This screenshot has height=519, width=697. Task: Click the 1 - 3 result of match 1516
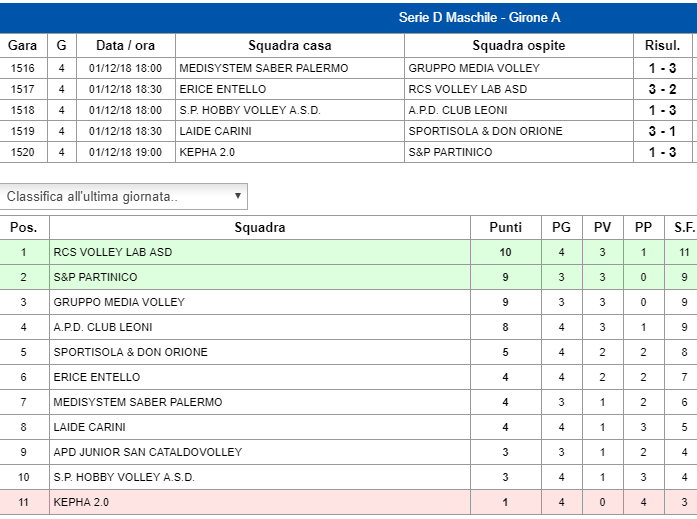662,68
